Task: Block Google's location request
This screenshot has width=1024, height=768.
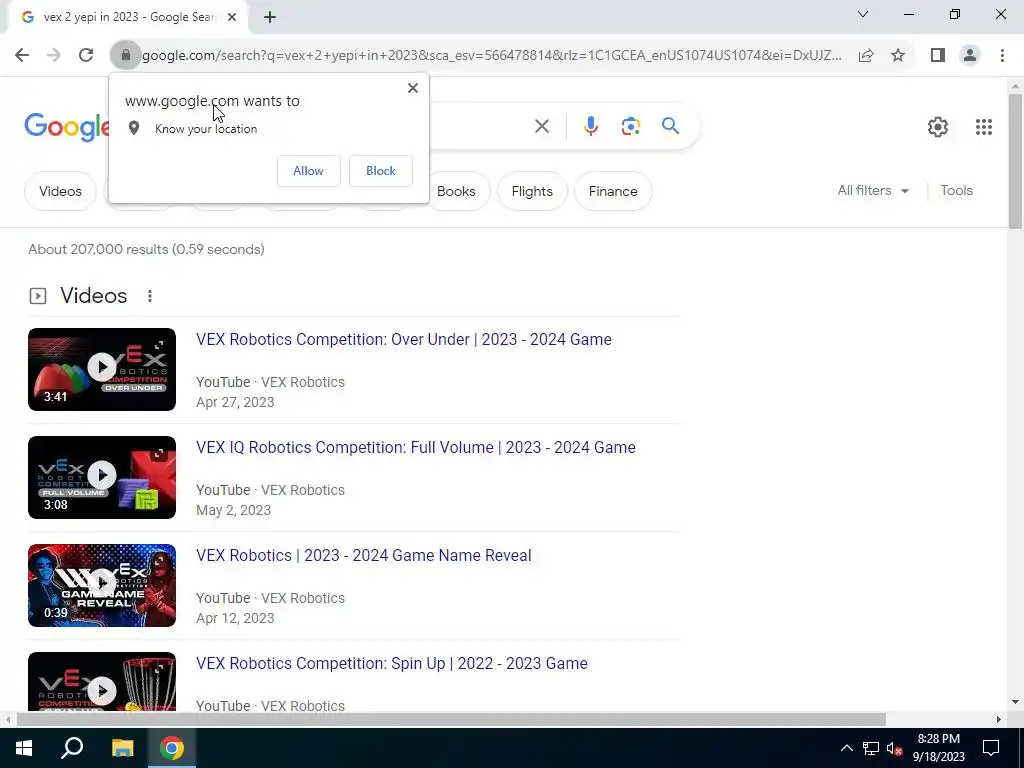Action: (381, 170)
